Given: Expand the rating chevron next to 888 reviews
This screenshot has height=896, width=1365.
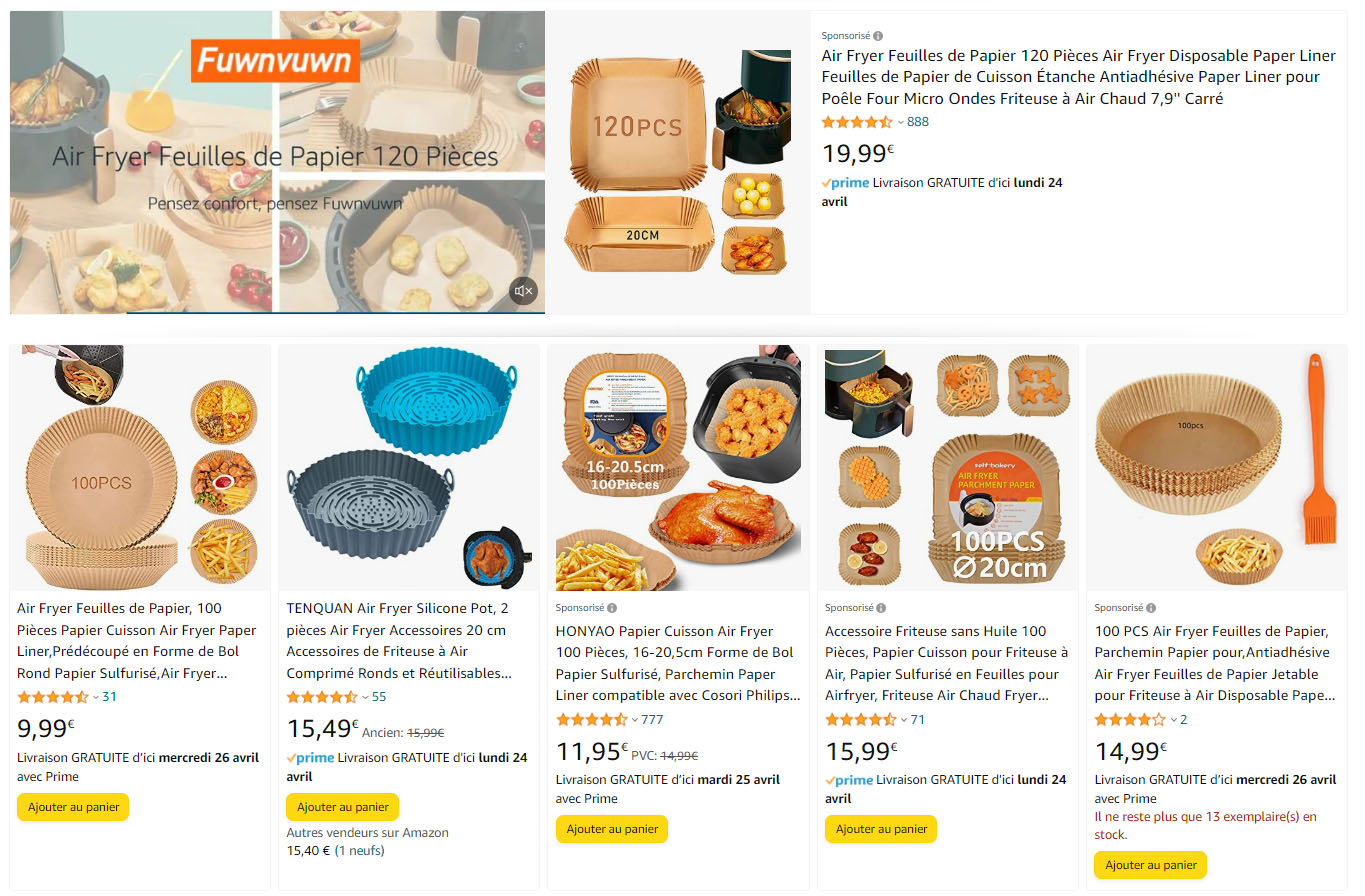Looking at the screenshot, I should tap(900, 122).
